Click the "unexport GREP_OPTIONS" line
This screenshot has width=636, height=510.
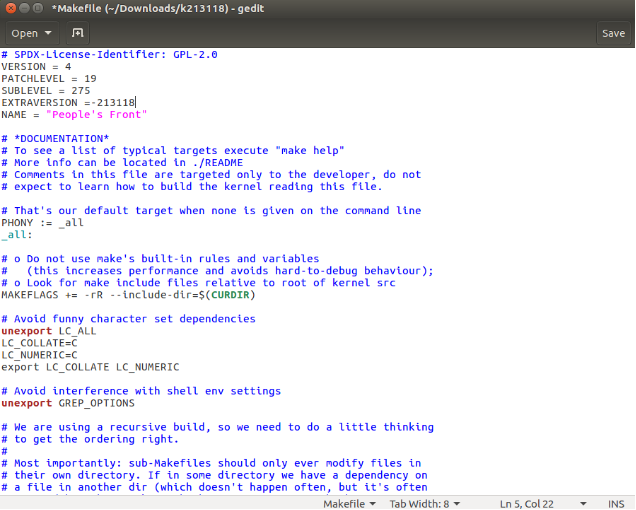click(68, 403)
